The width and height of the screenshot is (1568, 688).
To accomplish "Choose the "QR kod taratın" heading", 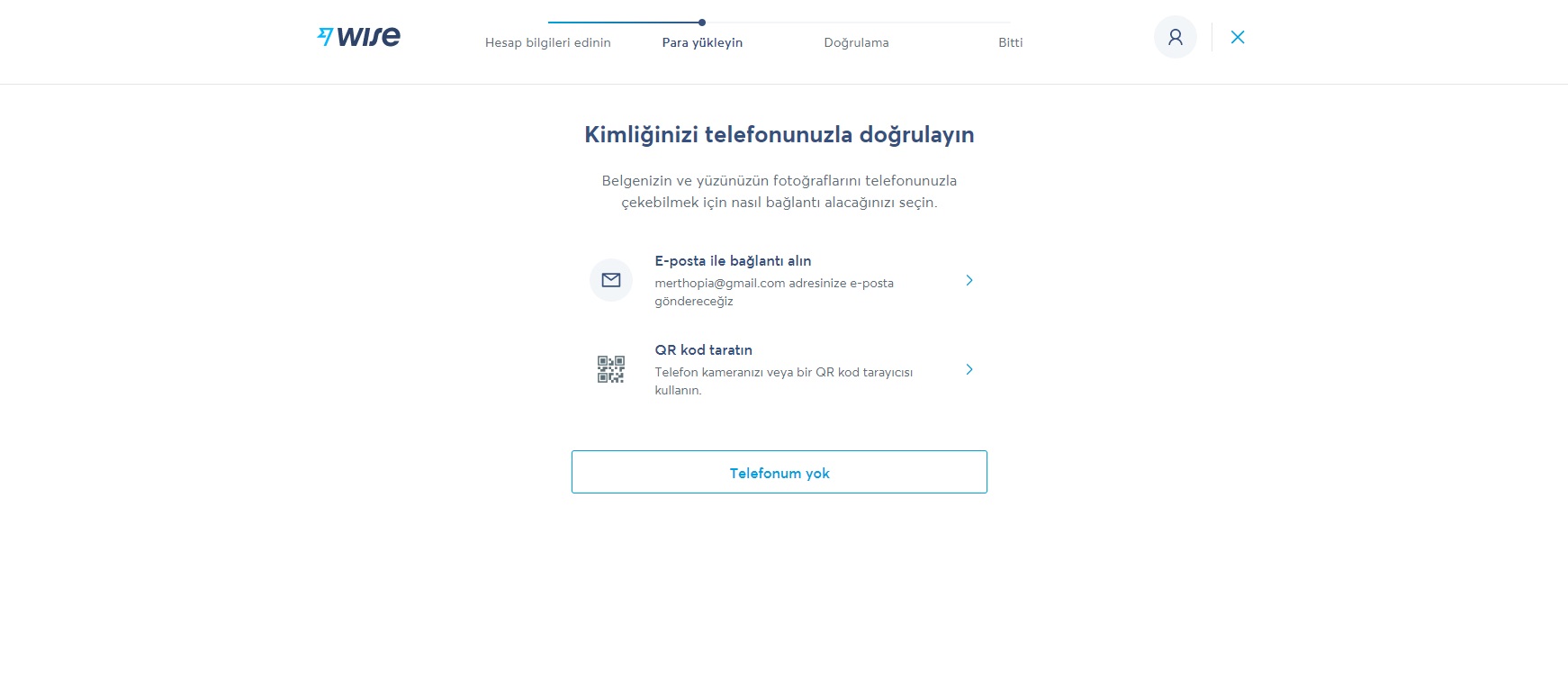I will point(703,350).
